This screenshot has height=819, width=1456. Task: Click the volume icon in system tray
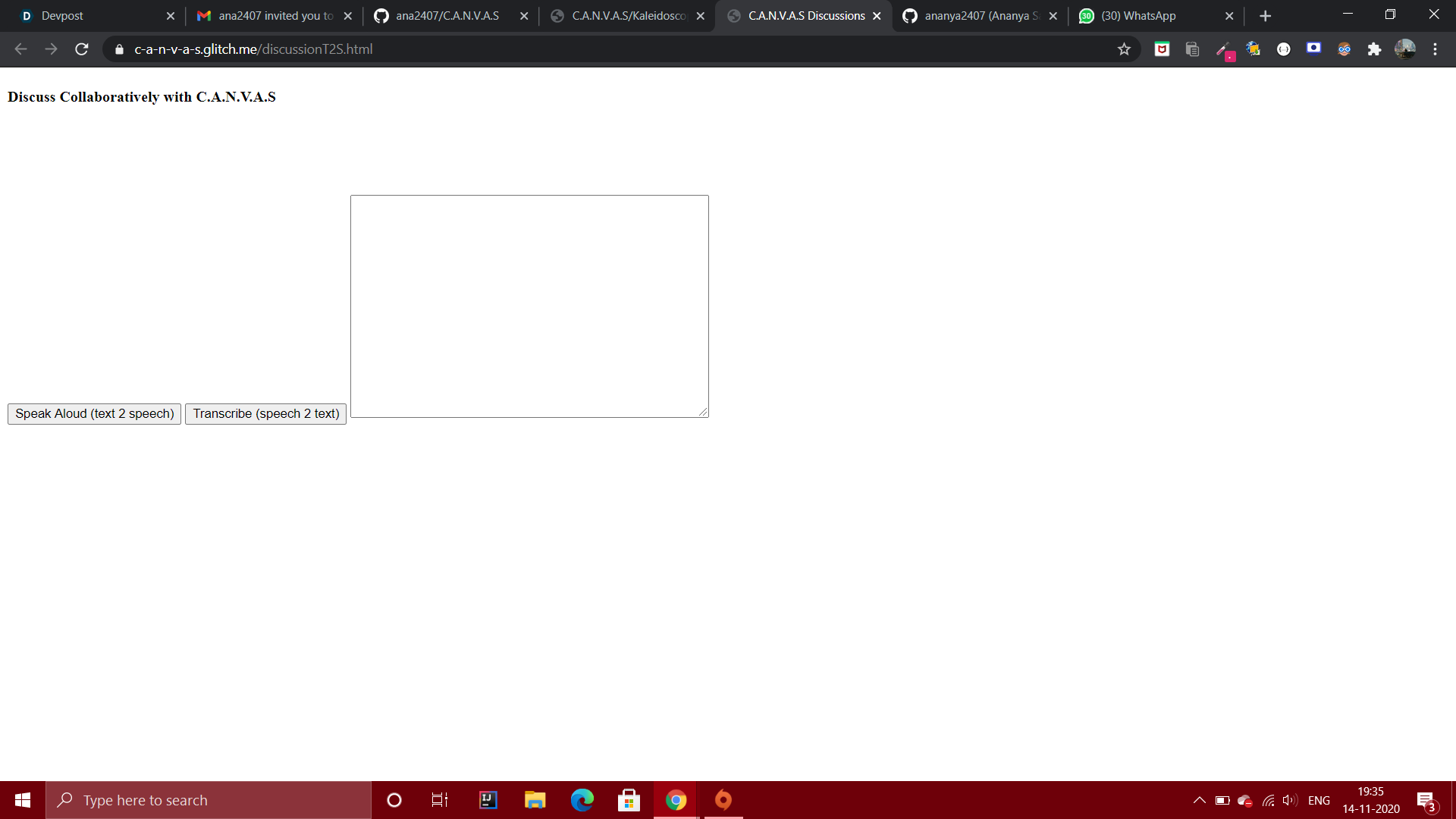(1289, 800)
